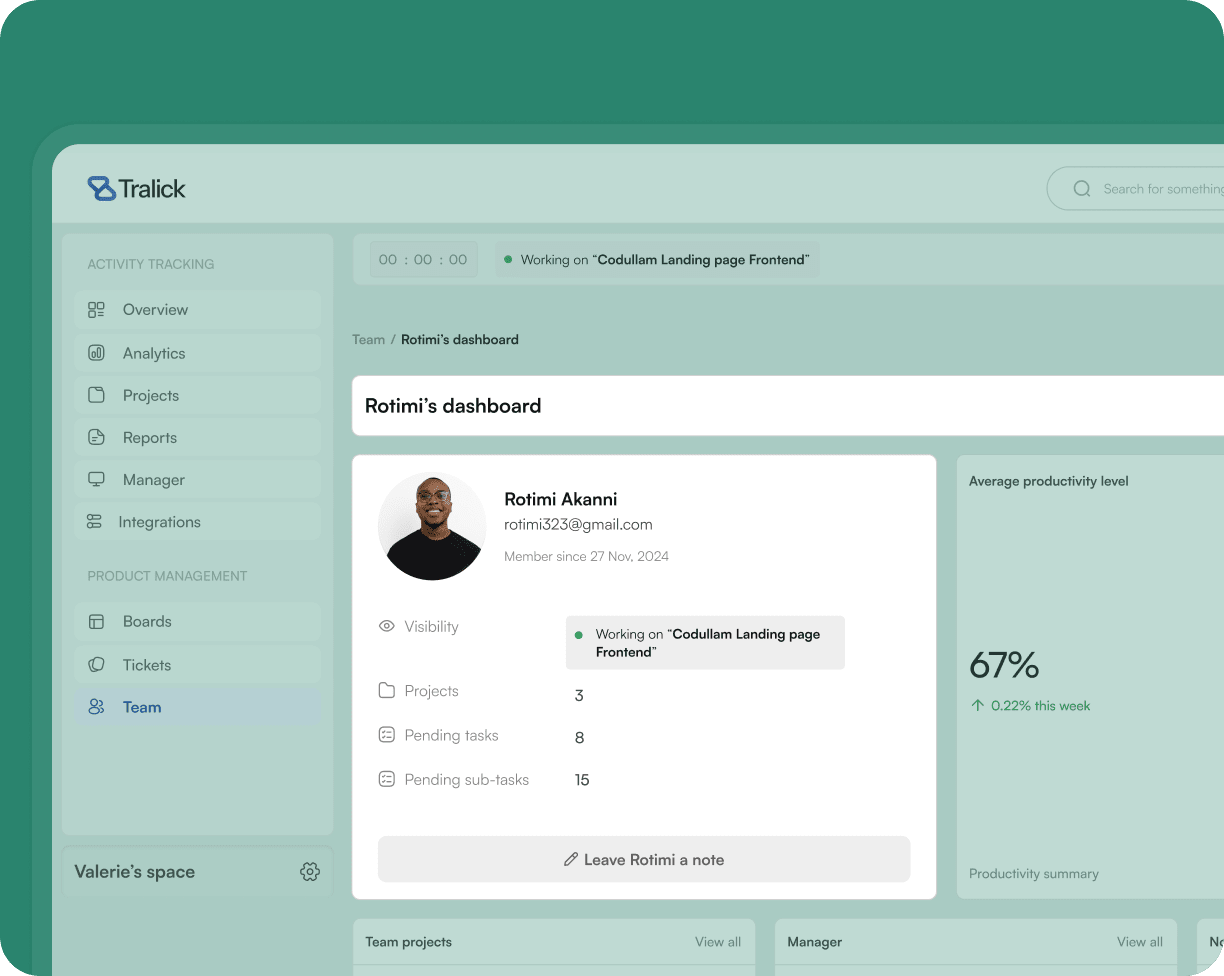
Task: Click the Team breadcrumb link
Action: click(368, 340)
